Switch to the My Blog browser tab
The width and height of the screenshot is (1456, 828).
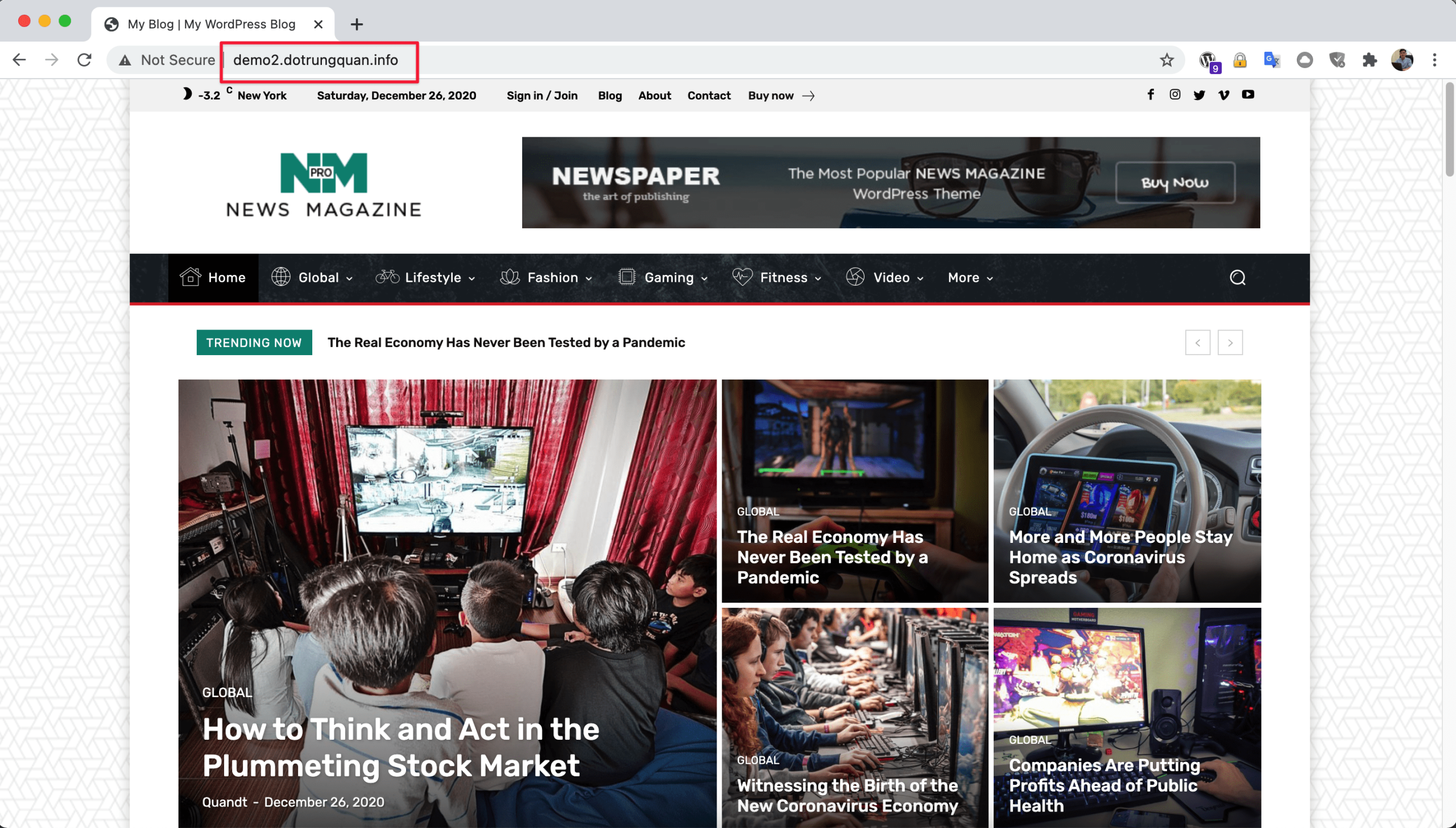click(211, 24)
